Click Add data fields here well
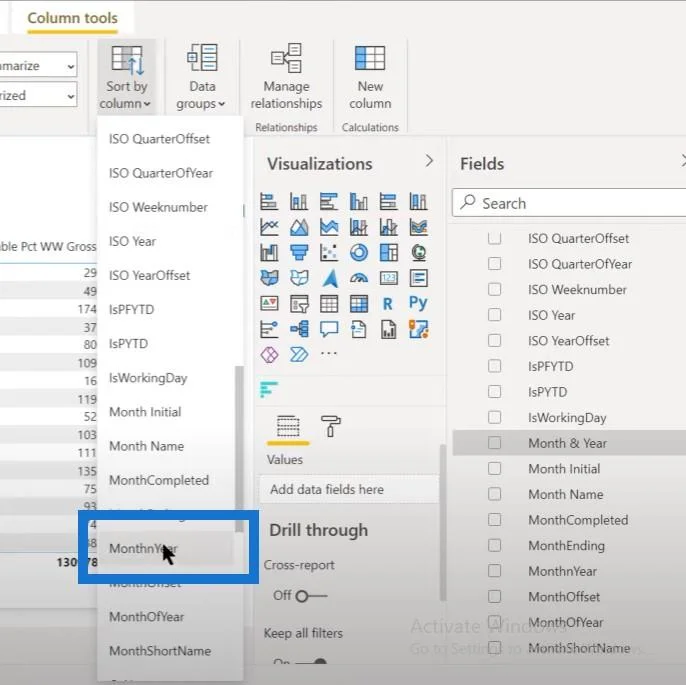The width and height of the screenshot is (686, 685). 348,489
